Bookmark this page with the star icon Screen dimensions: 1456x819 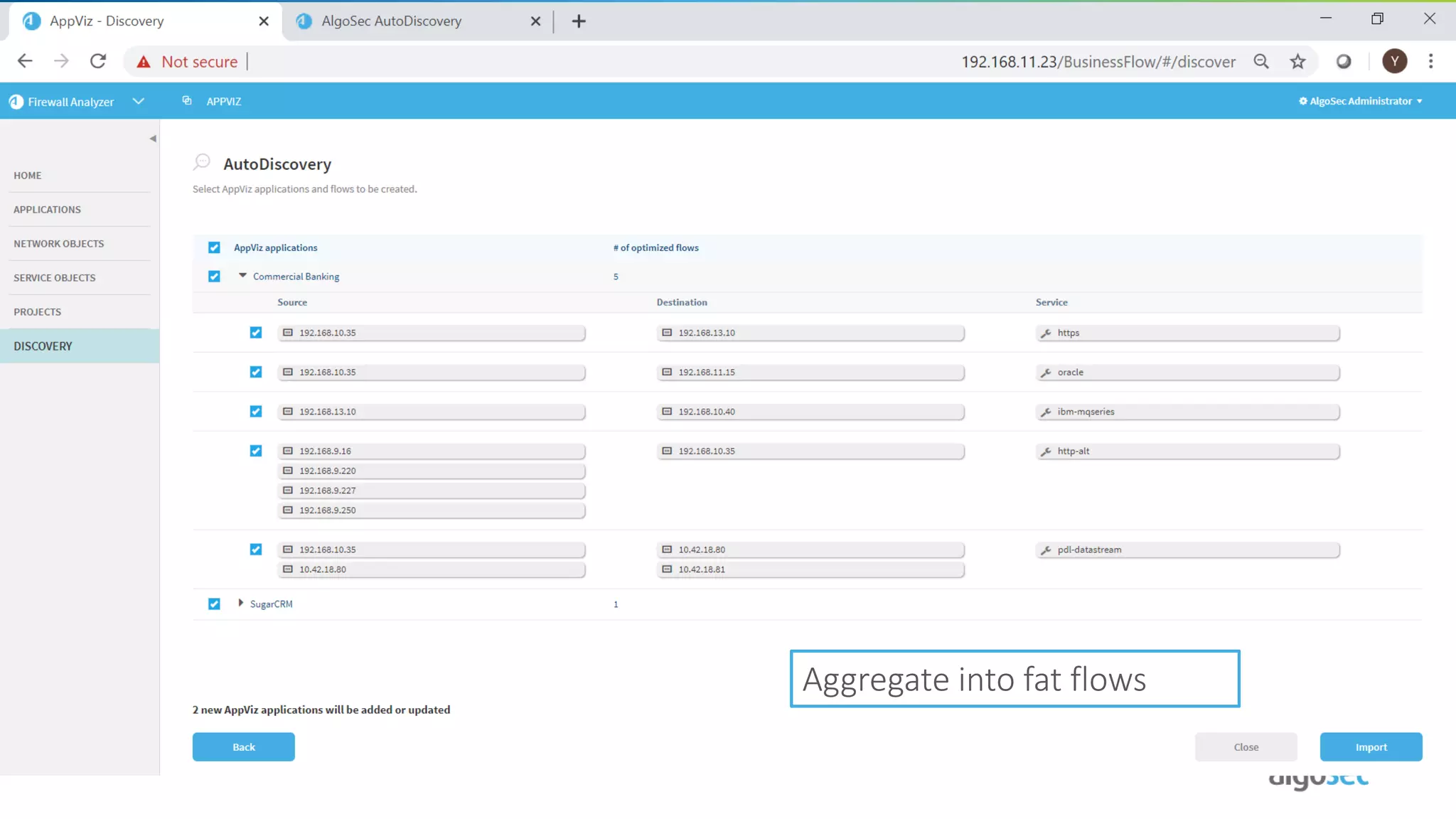pyautogui.click(x=1297, y=61)
